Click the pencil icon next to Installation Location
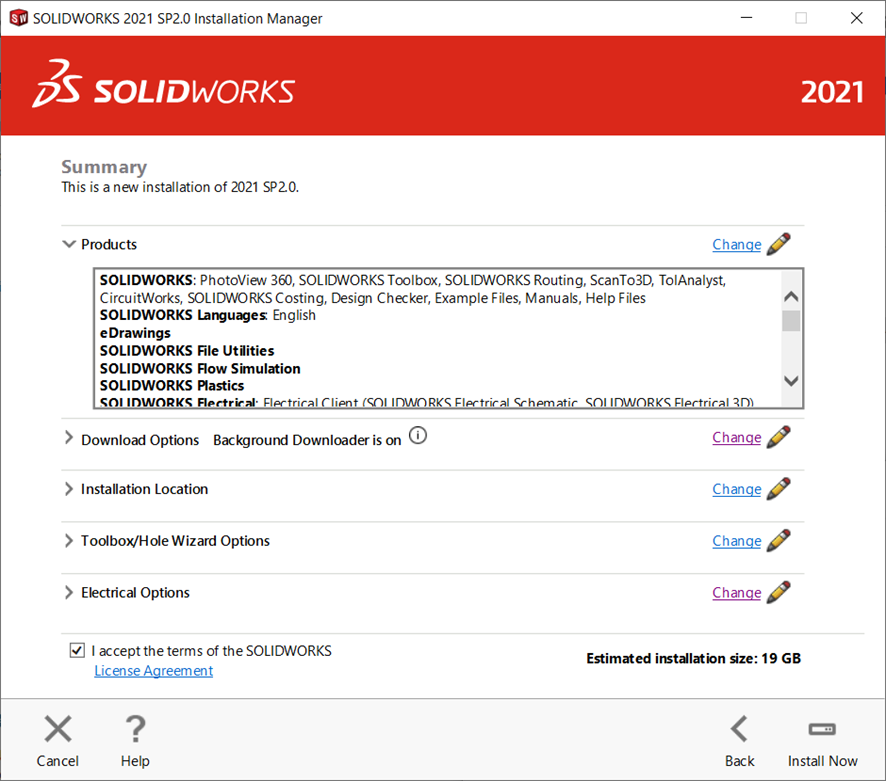This screenshot has height=781, width=886. [x=780, y=488]
